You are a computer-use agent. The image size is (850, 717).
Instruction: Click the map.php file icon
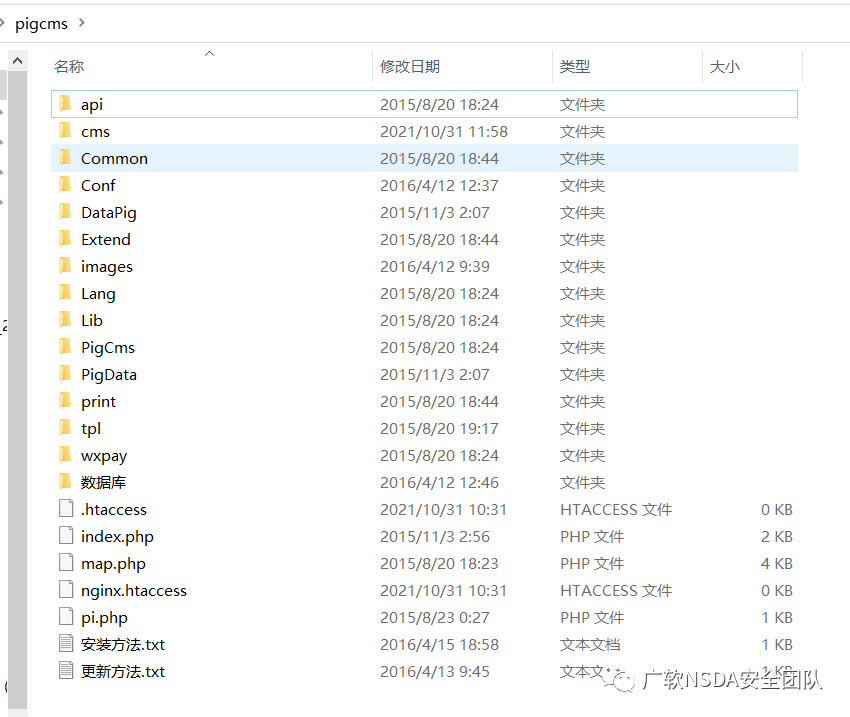tap(66, 563)
